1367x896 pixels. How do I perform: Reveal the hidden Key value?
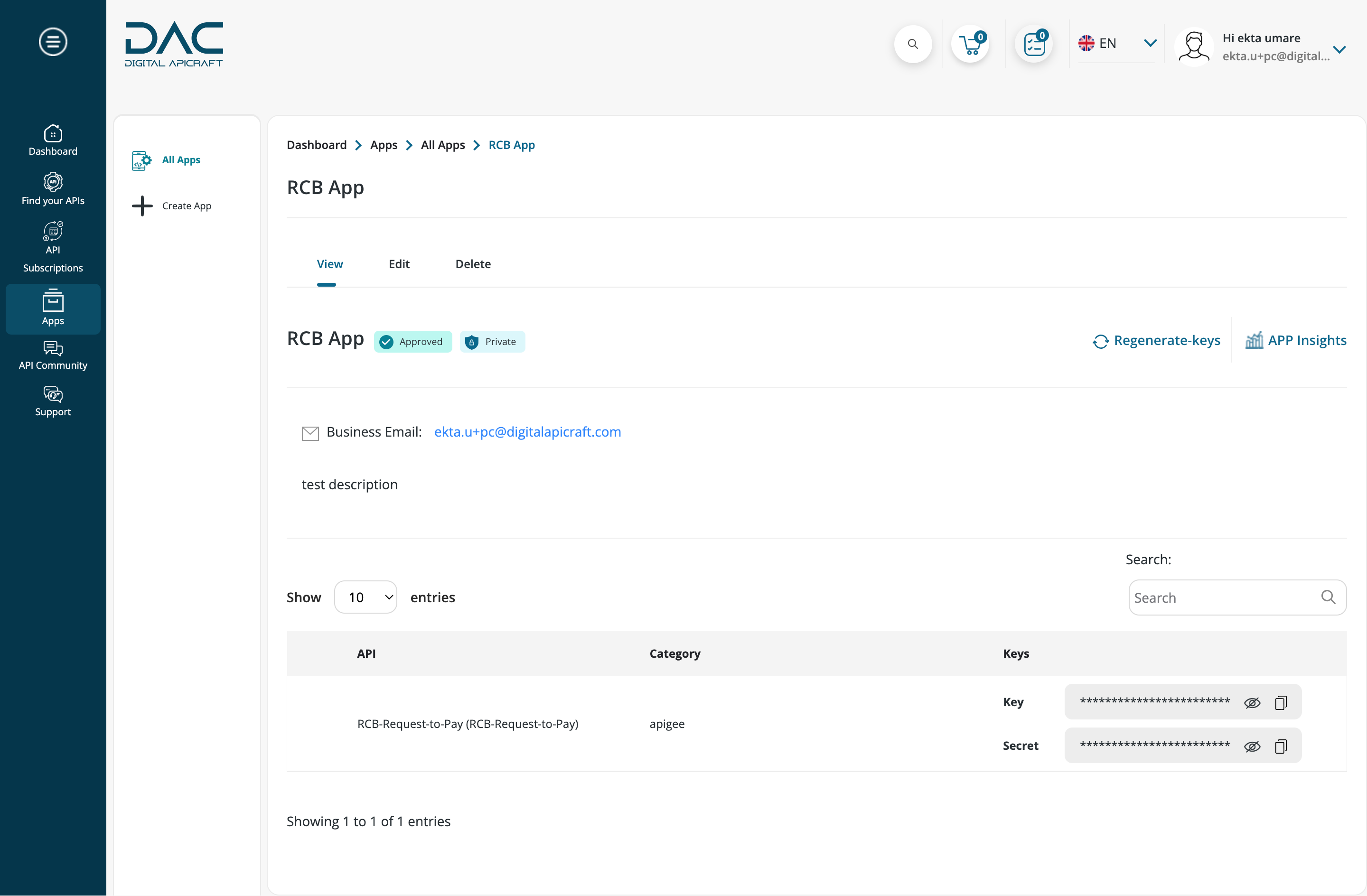pyautogui.click(x=1252, y=702)
